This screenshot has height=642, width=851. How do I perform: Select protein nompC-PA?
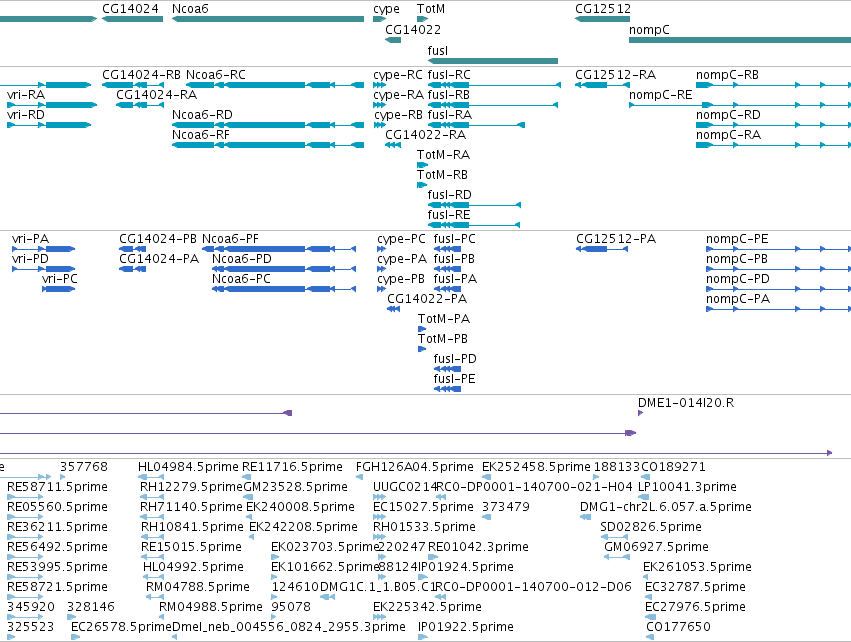[778, 309]
